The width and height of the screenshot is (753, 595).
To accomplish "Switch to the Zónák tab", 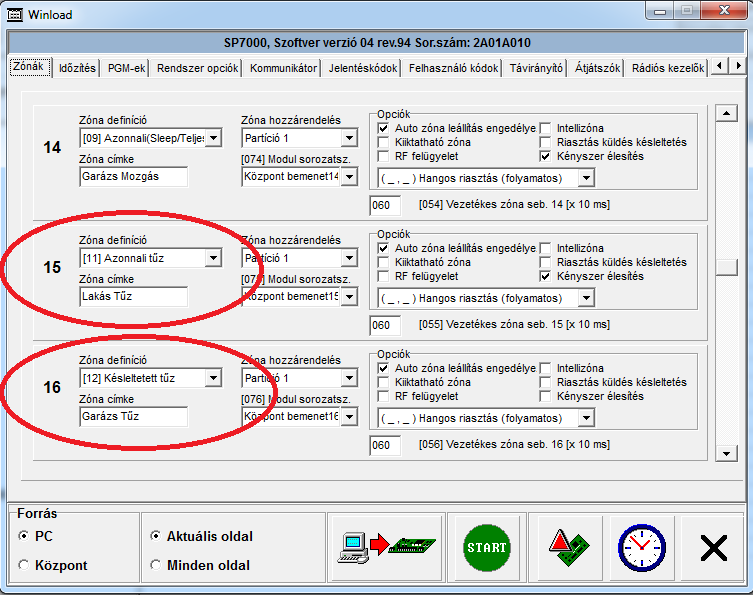I will 29,67.
